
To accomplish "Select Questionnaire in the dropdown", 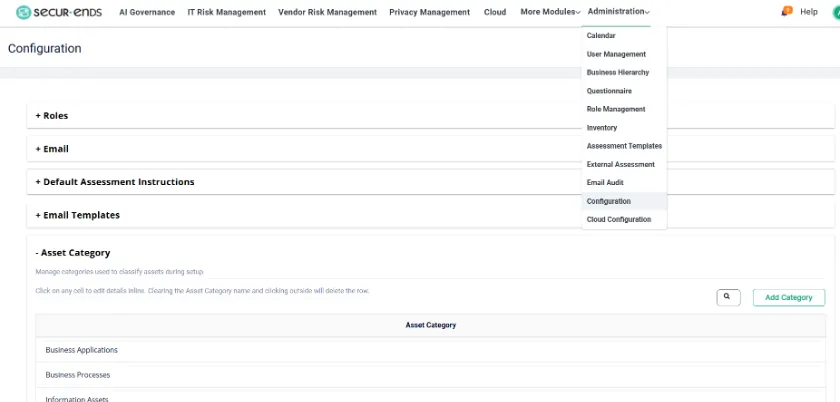I will 624,91.
